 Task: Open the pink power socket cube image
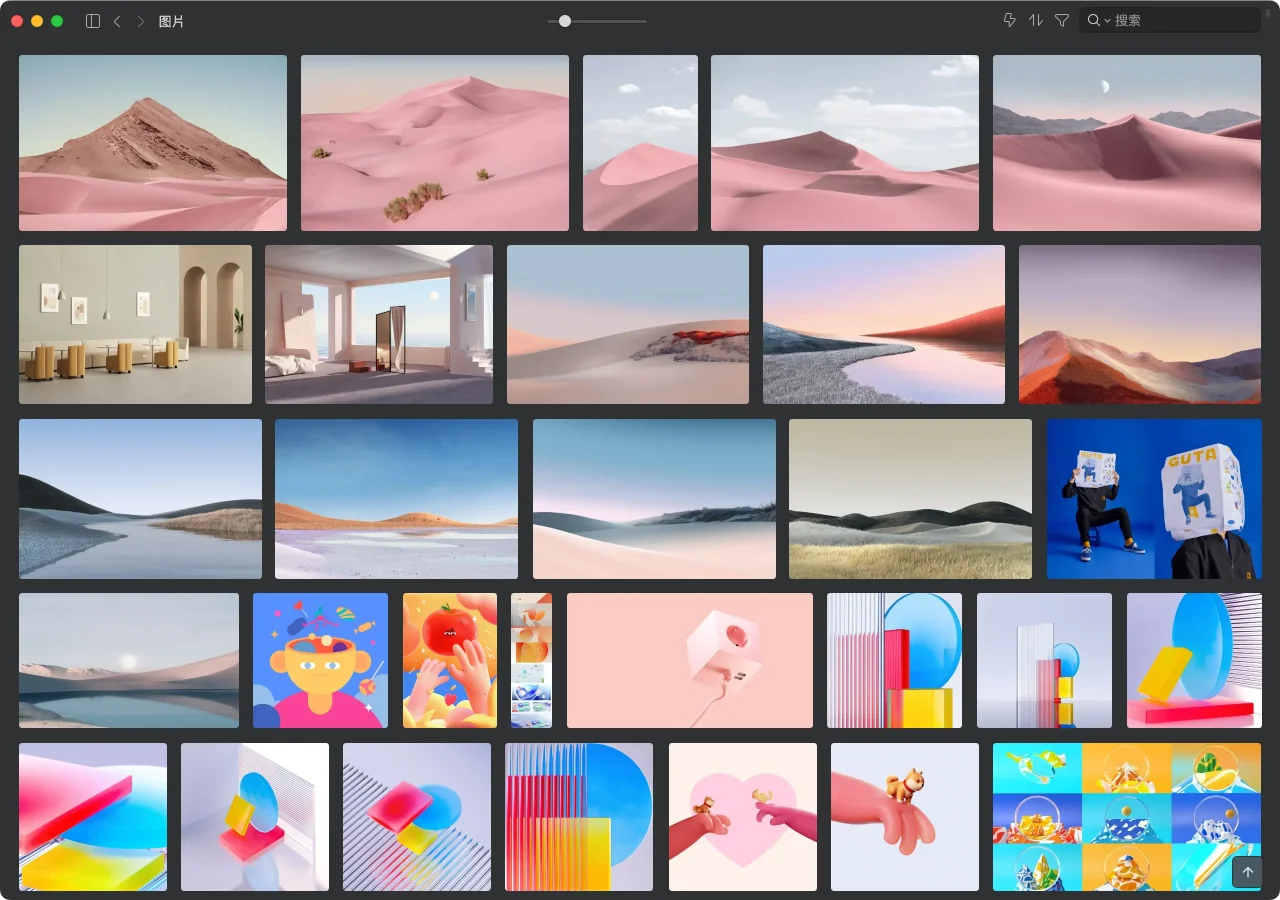point(690,661)
